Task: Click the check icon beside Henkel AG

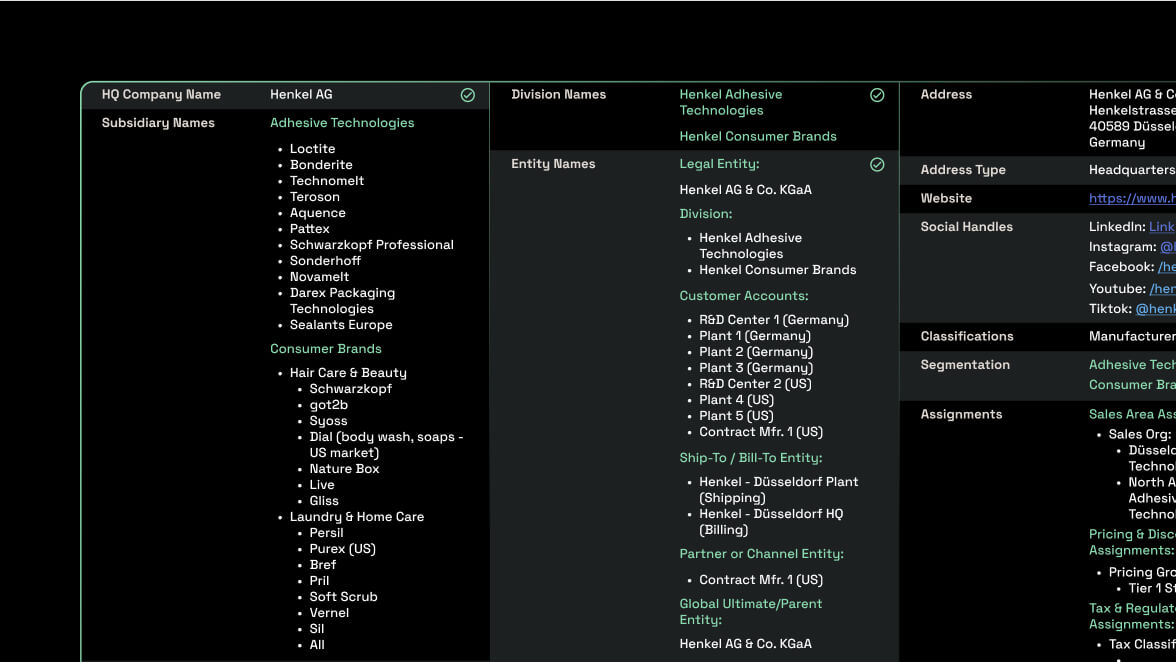Action: click(x=467, y=95)
